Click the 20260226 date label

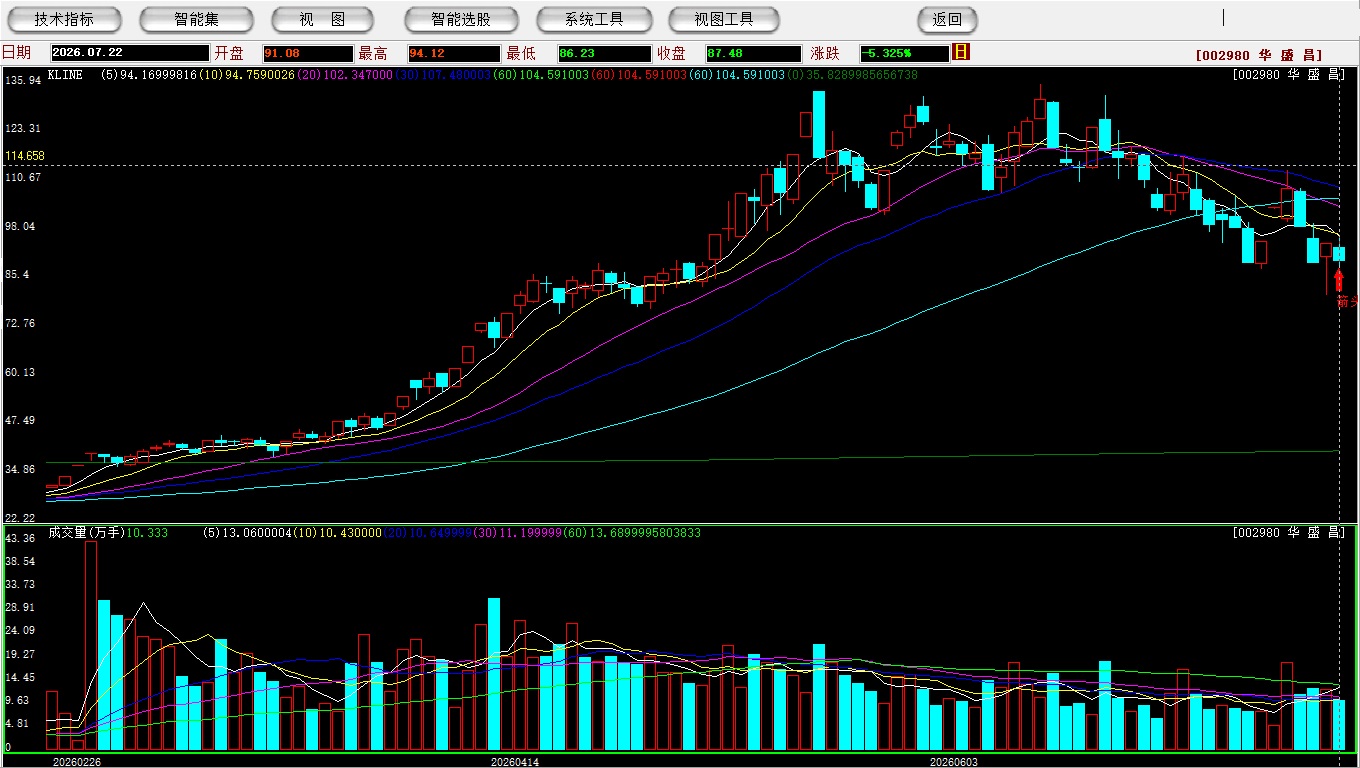[x=77, y=761]
